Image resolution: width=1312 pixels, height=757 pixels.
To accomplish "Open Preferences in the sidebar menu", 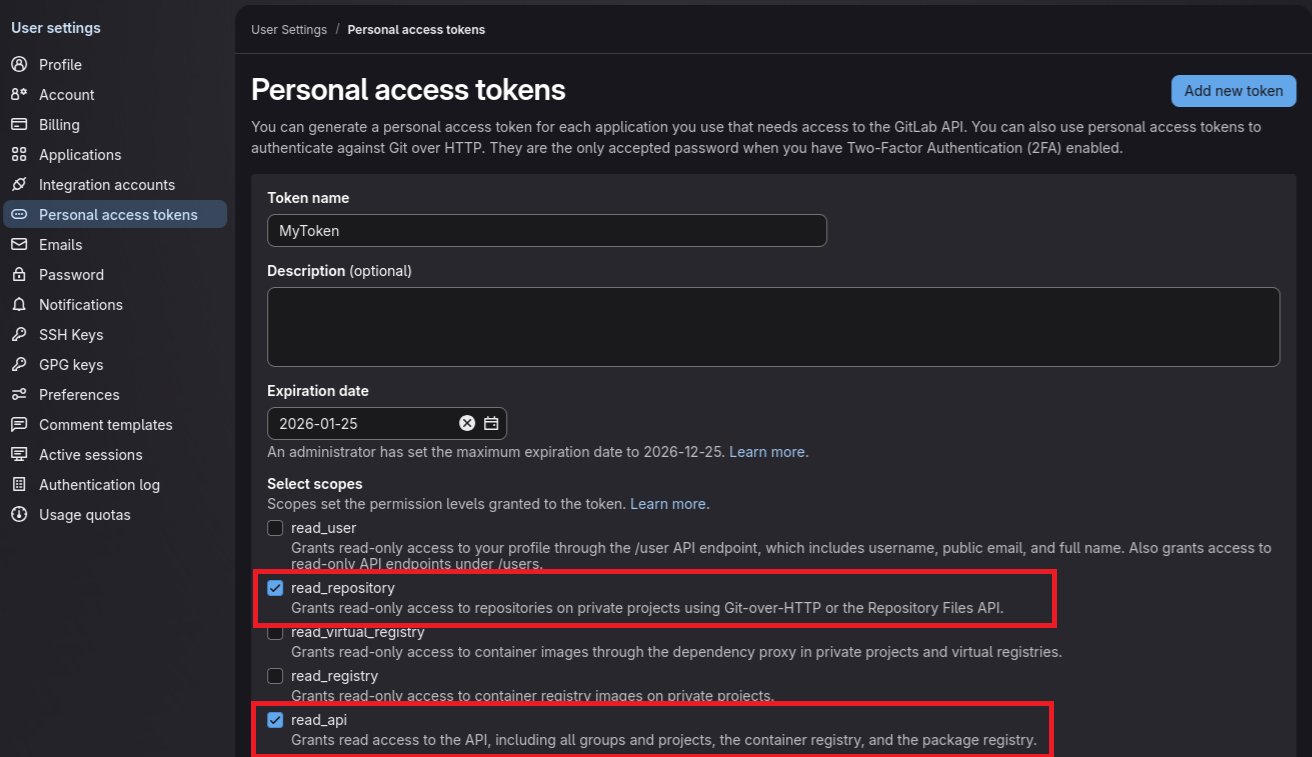I will click(79, 394).
